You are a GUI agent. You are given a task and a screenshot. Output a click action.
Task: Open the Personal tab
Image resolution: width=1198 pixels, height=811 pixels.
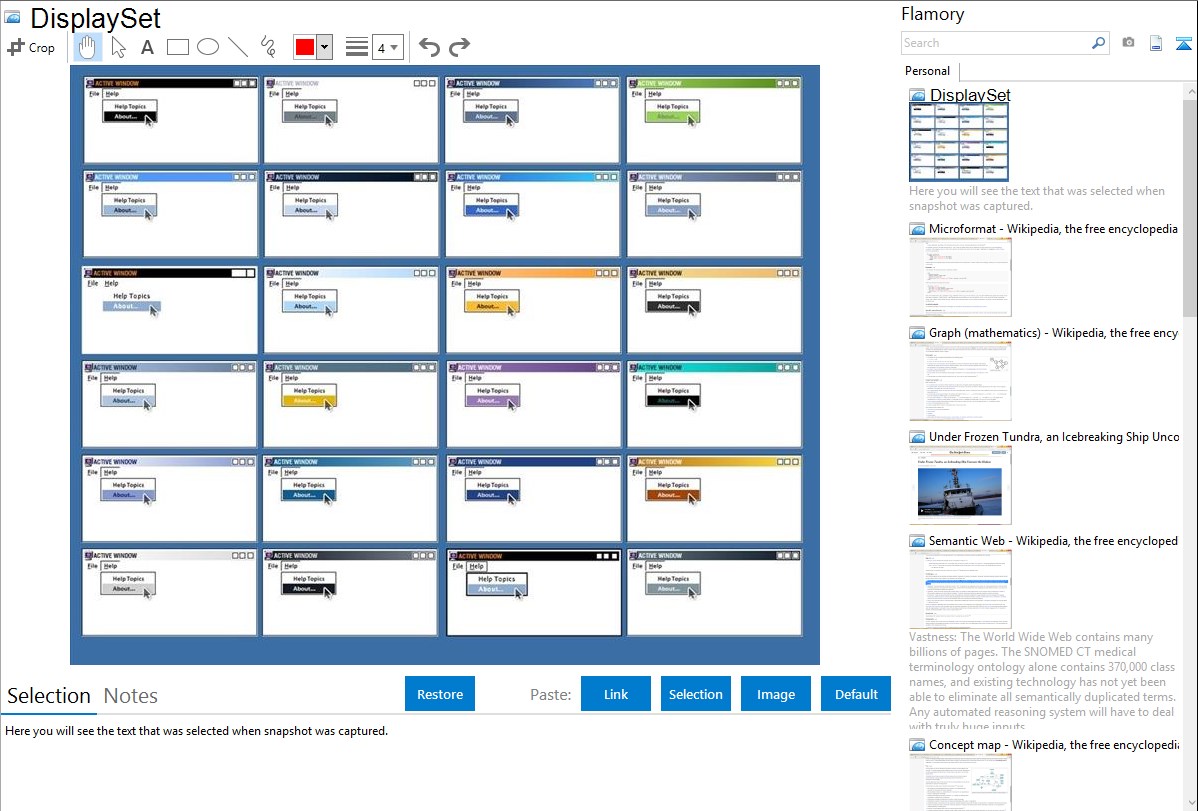(x=927, y=71)
